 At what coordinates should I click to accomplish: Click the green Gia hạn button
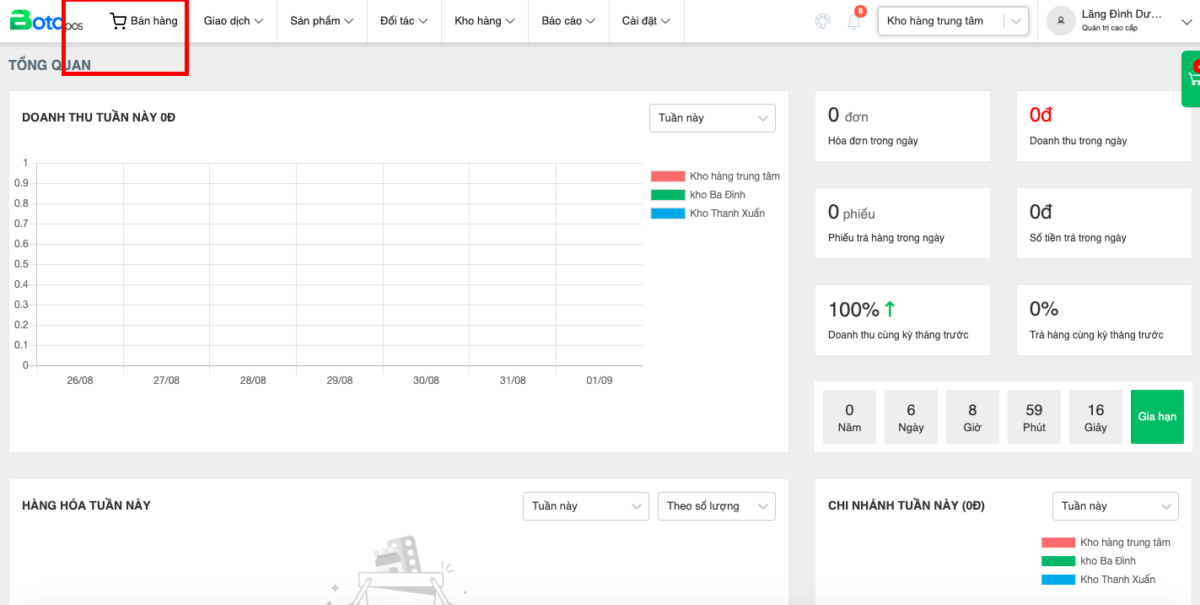point(1157,416)
